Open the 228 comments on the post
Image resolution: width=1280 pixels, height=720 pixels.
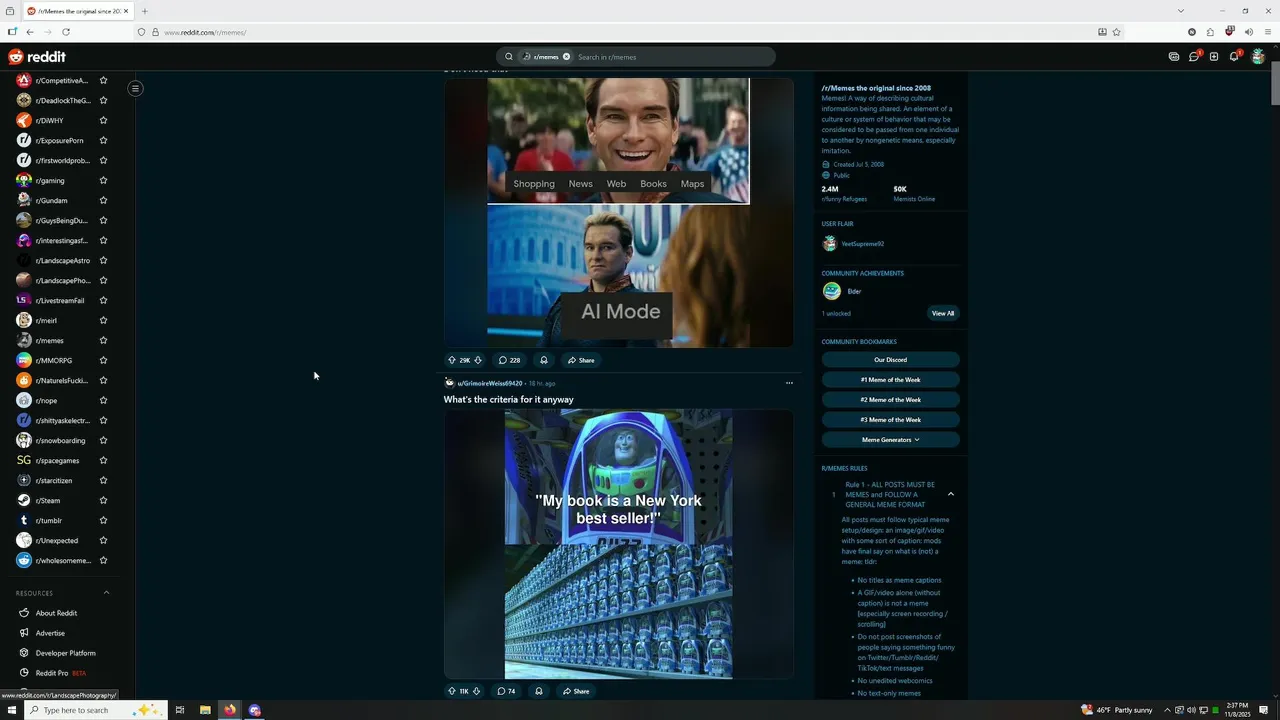click(510, 360)
